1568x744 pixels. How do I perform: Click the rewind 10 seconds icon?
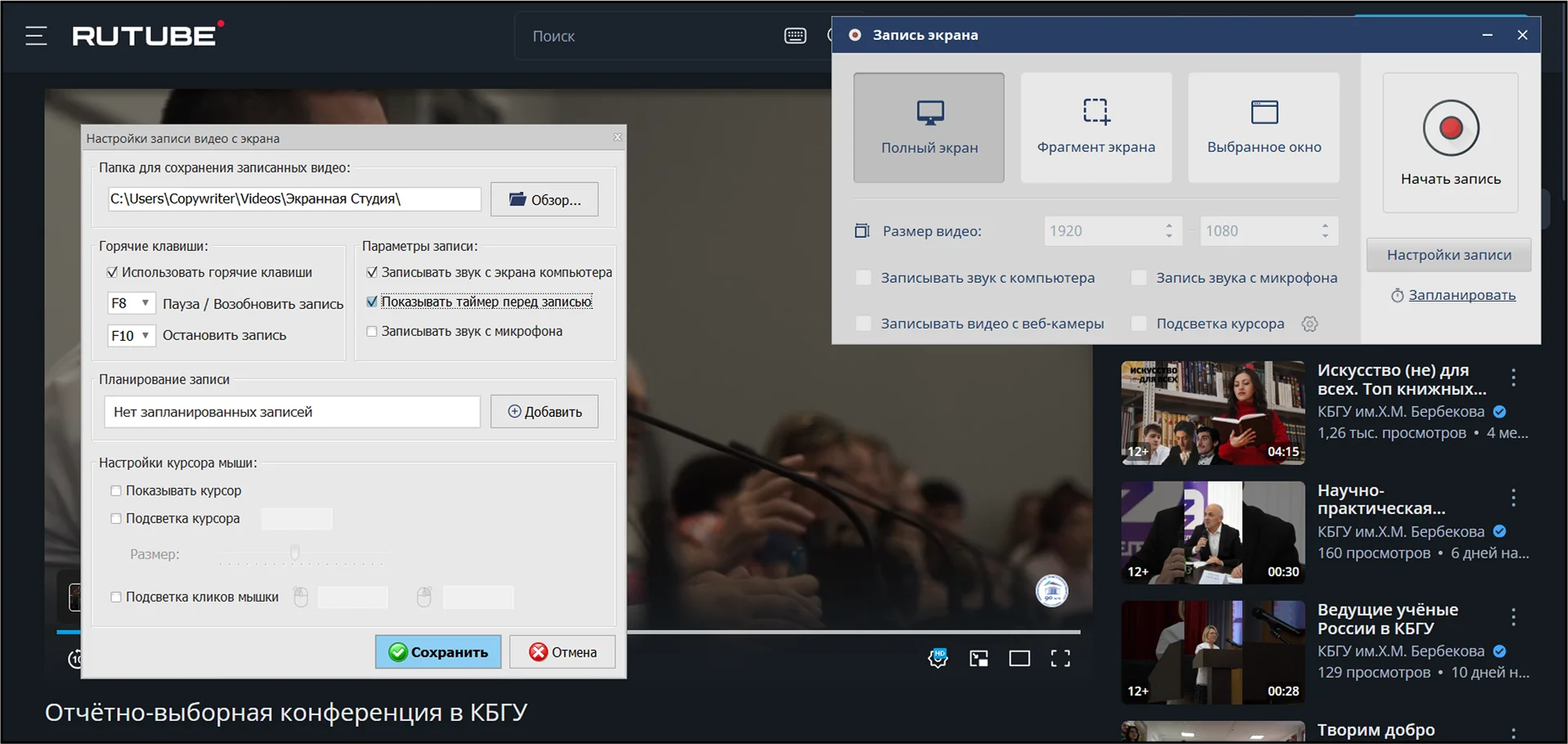click(x=75, y=658)
